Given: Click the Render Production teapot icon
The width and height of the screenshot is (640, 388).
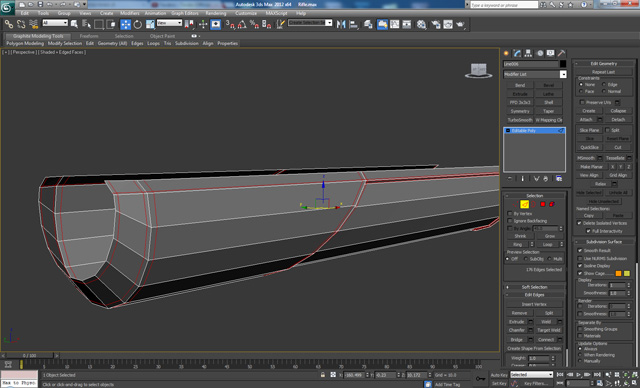Looking at the screenshot, I should (x=461, y=24).
